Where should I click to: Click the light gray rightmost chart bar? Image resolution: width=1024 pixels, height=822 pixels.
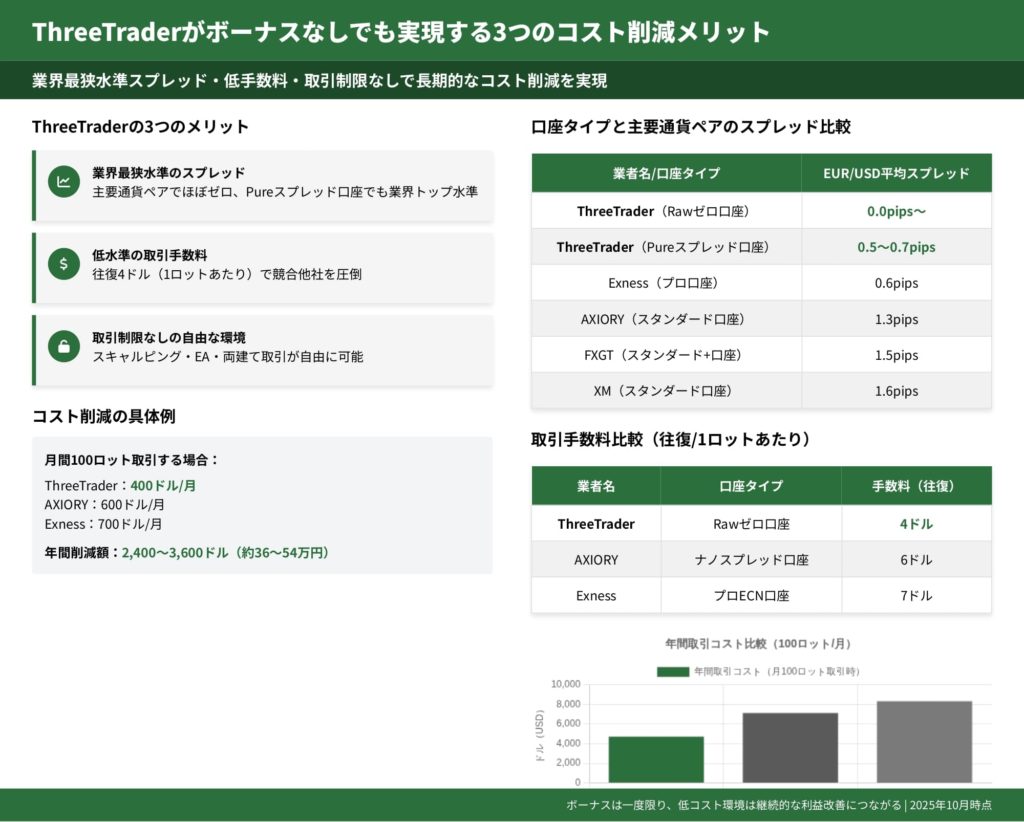pos(924,741)
